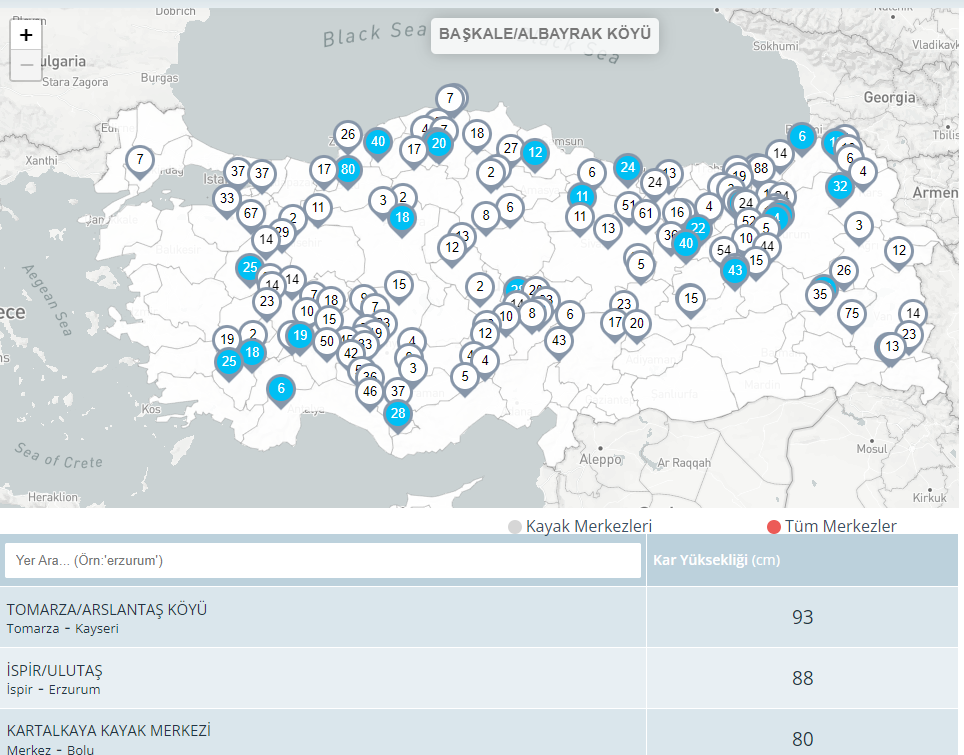
Task: Click the 12 marker near the eastern border
Action: click(899, 251)
